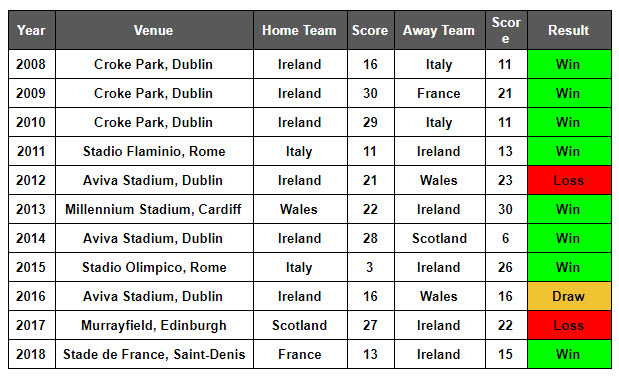
Task: Click the Stadio Flaminio, Rome venue cell
Action: (x=154, y=151)
